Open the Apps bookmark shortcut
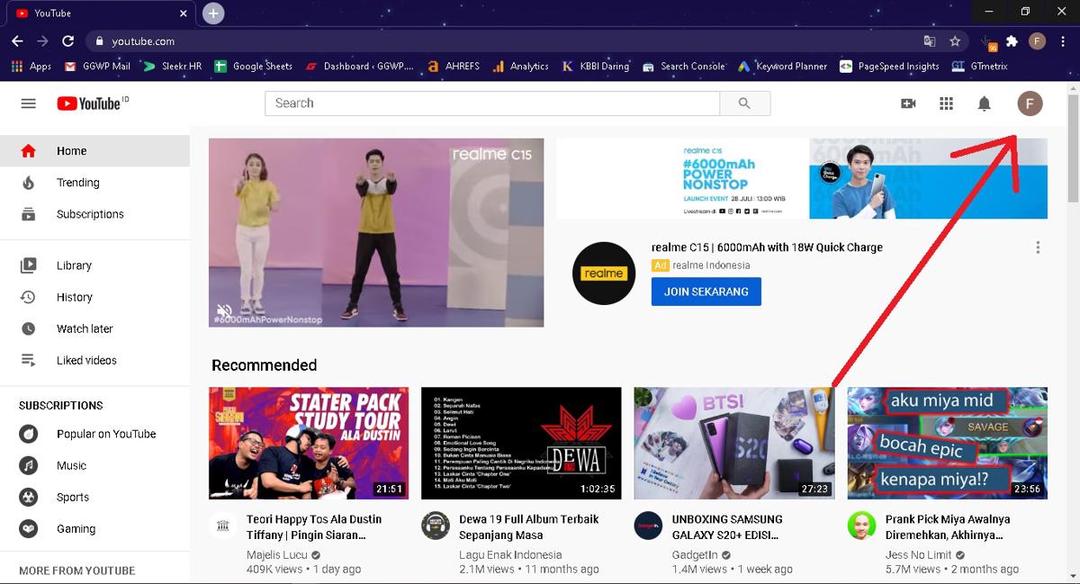1080x584 pixels. click(32, 66)
